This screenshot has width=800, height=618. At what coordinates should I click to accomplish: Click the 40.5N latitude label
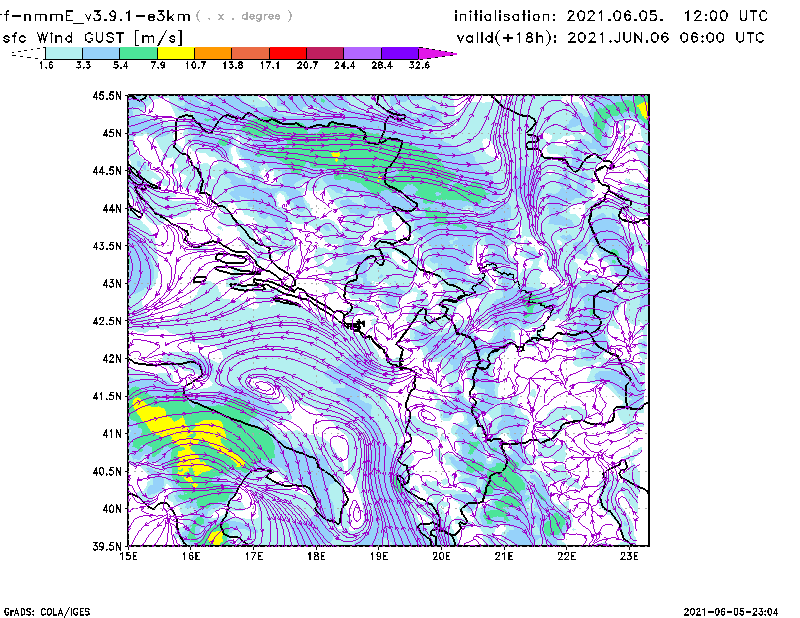[x=108, y=472]
